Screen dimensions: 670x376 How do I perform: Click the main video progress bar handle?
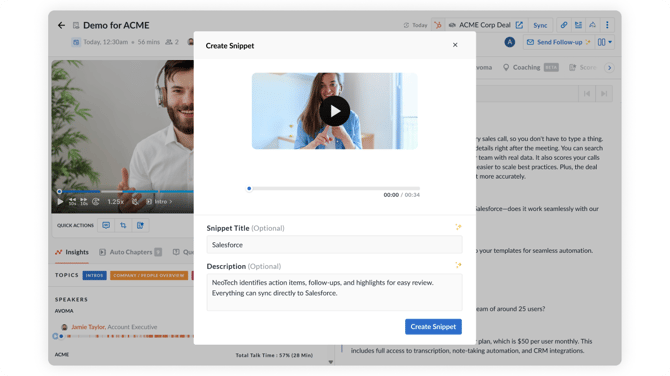tap(59, 191)
